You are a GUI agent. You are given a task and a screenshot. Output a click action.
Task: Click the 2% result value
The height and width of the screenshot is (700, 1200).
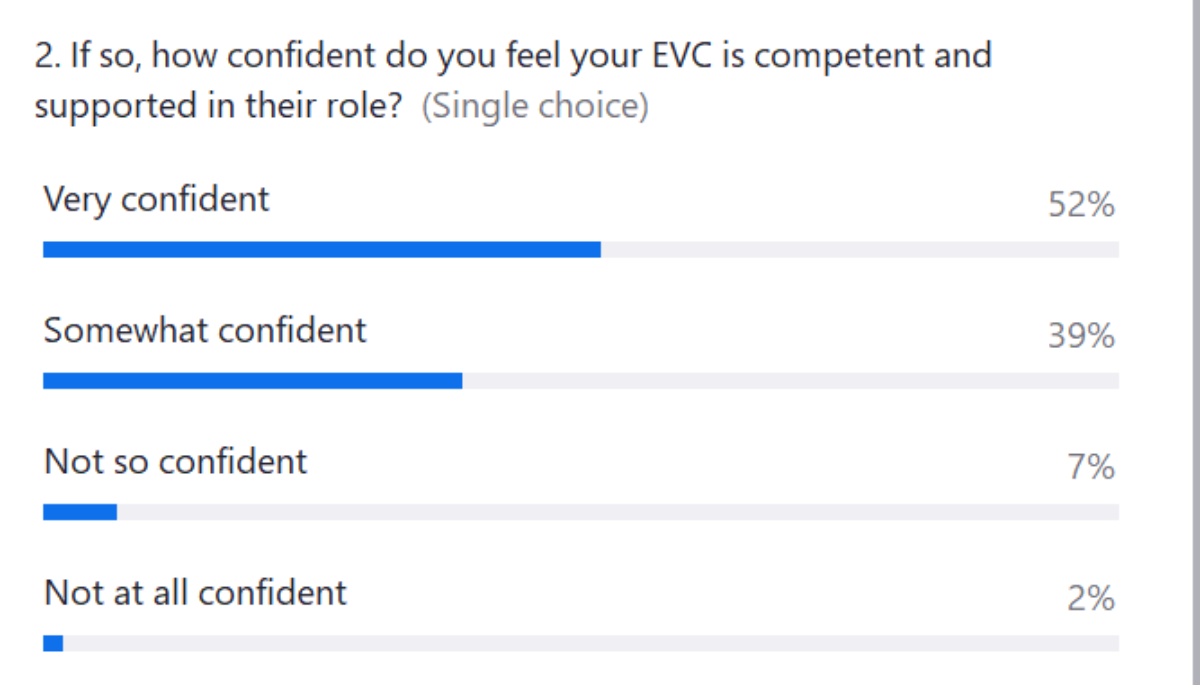tap(1091, 598)
